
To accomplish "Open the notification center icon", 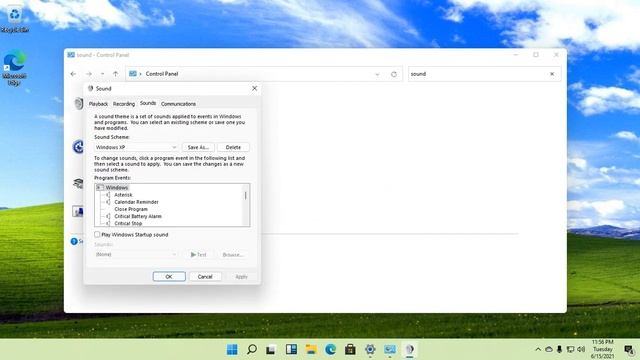I will pyautogui.click(x=629, y=349).
